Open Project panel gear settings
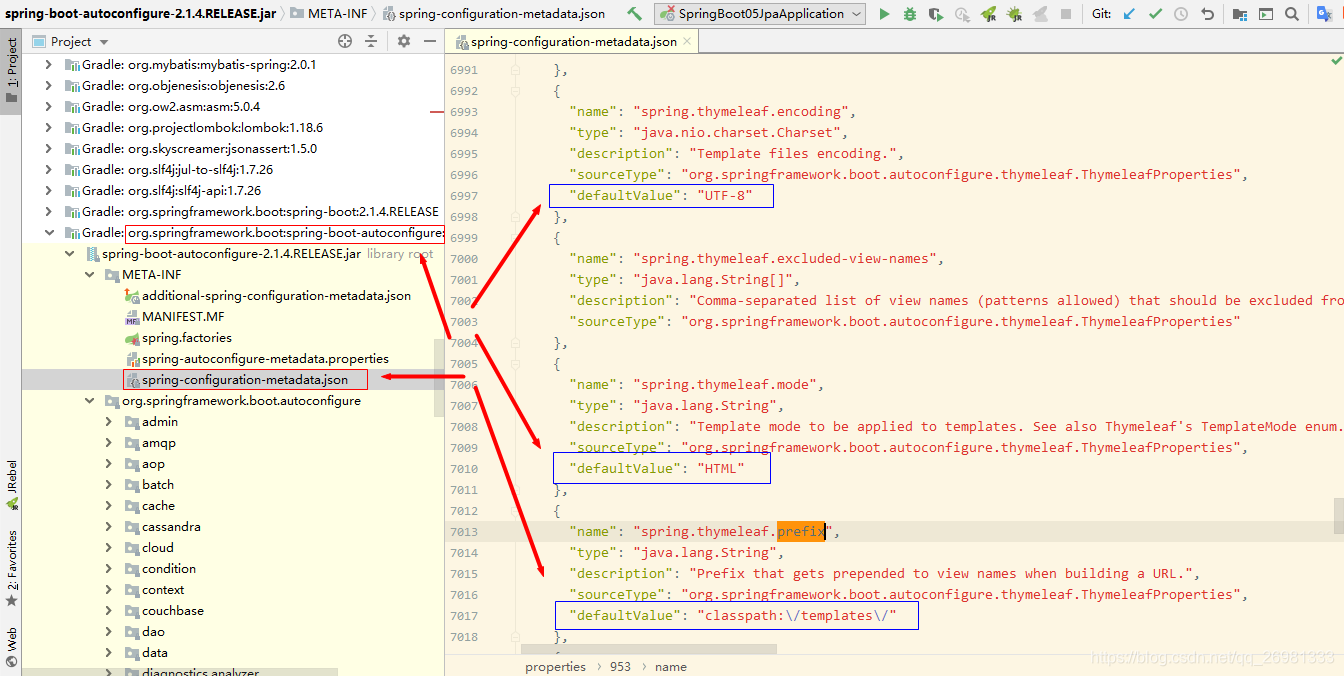This screenshot has width=1344, height=676. pyautogui.click(x=404, y=41)
